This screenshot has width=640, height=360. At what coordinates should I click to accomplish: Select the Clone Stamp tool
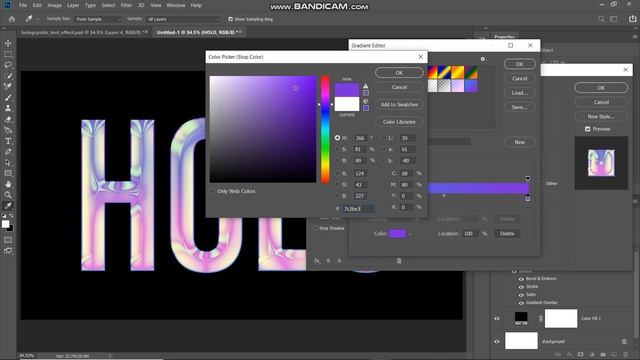(x=8, y=108)
